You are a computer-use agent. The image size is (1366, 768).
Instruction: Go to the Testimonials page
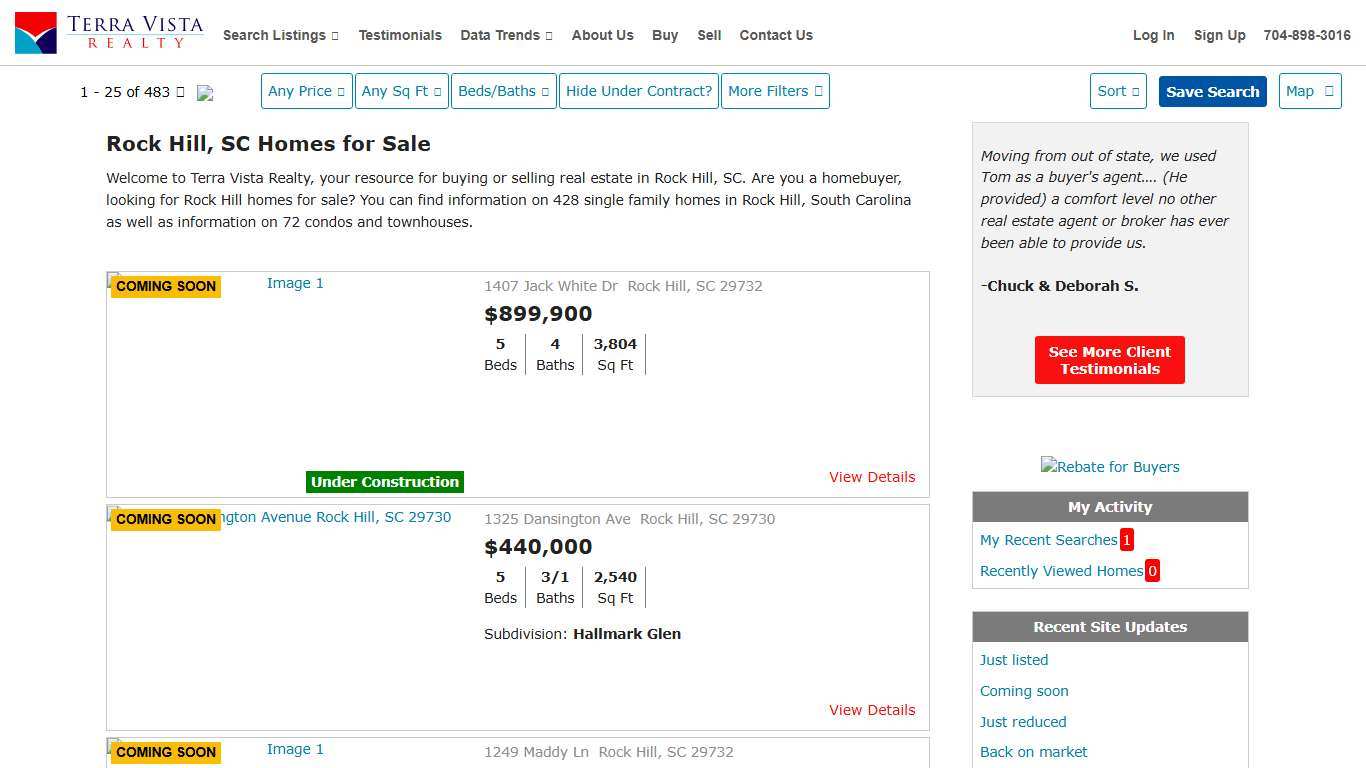point(400,35)
